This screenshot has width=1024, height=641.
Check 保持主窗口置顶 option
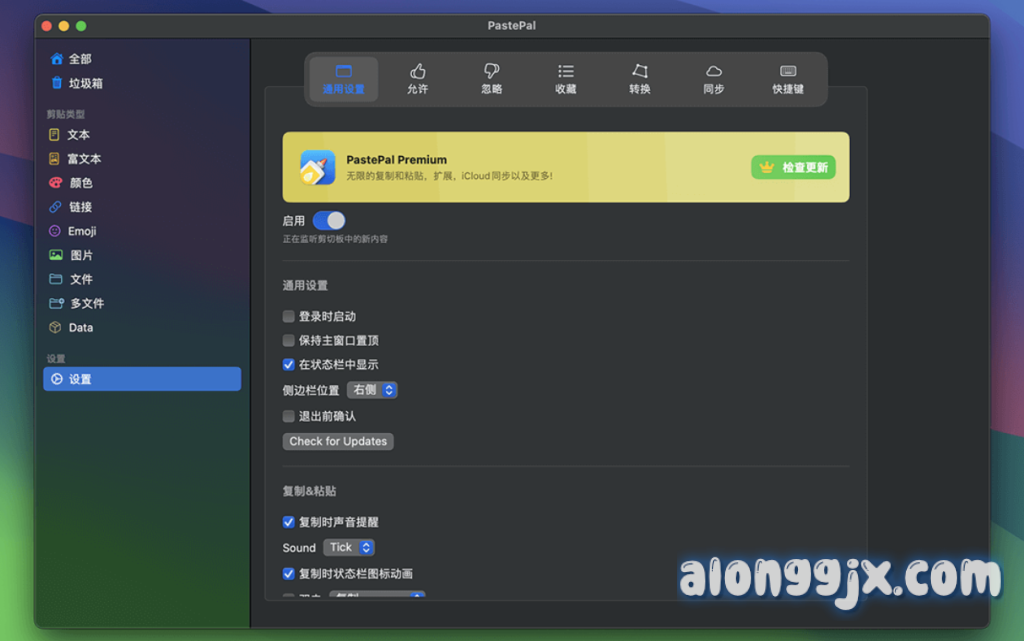point(289,340)
